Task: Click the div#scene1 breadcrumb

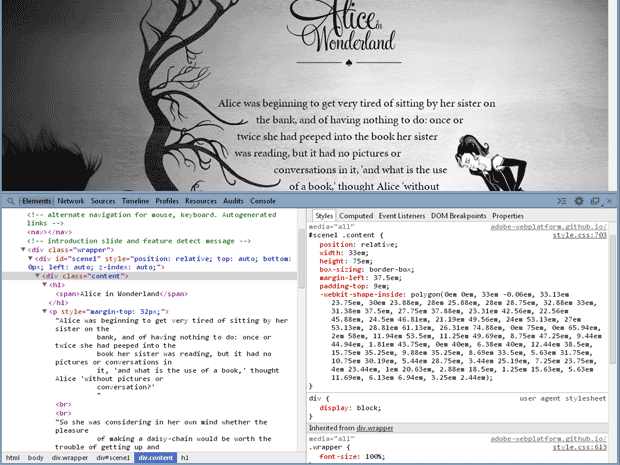Action: pos(113,457)
